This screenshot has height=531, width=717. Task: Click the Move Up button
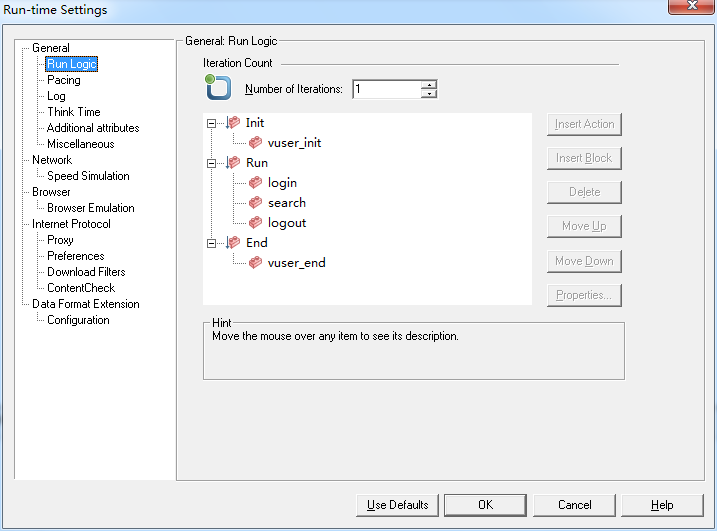[584, 226]
